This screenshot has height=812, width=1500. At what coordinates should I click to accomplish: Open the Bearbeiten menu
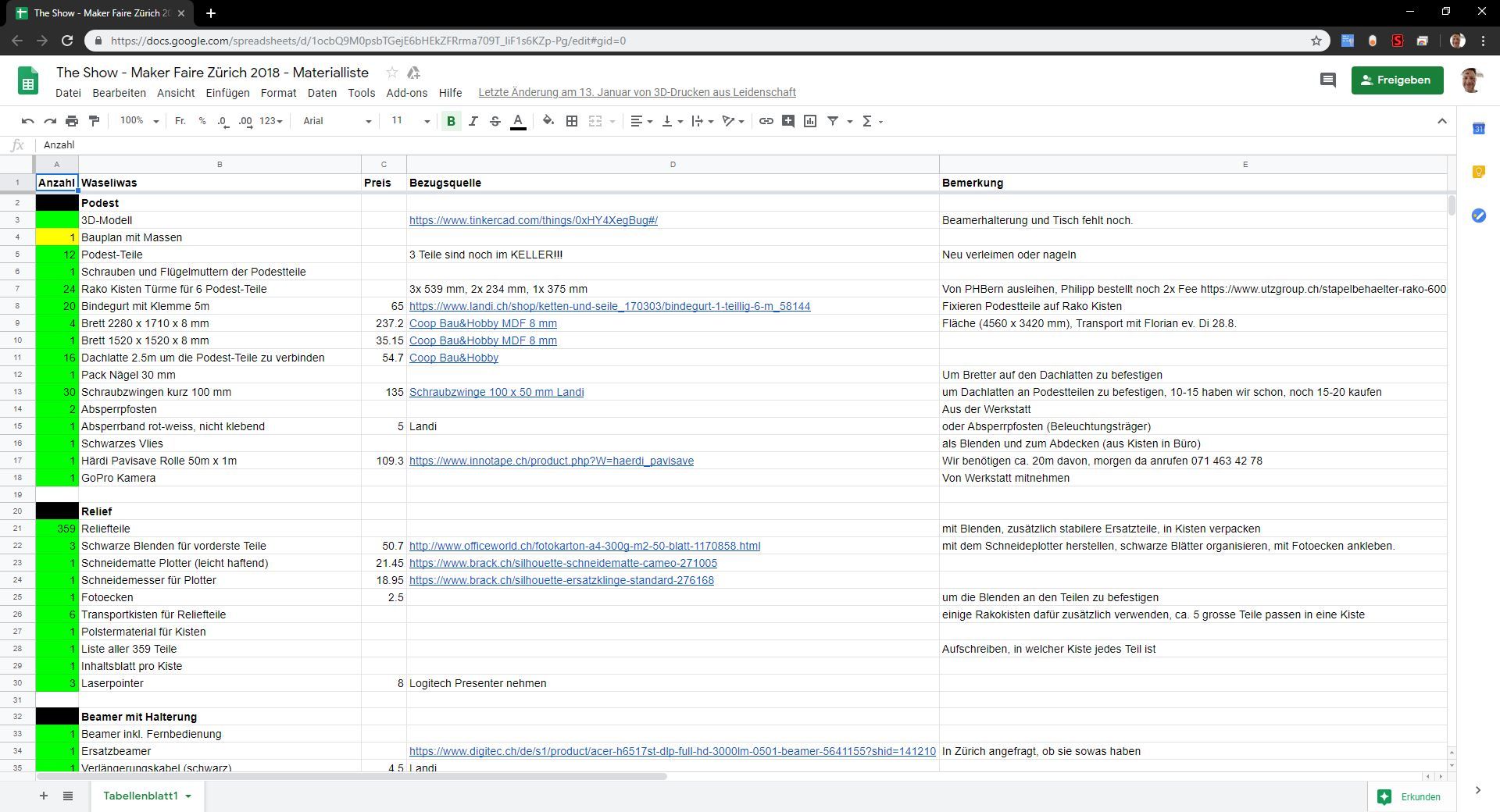coord(119,92)
